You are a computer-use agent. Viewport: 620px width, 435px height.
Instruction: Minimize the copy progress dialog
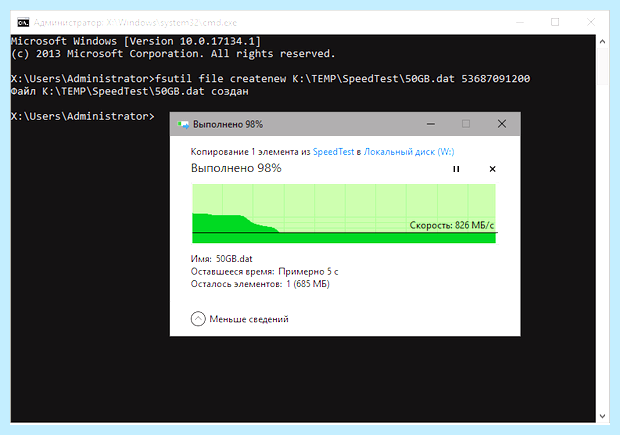(x=431, y=124)
